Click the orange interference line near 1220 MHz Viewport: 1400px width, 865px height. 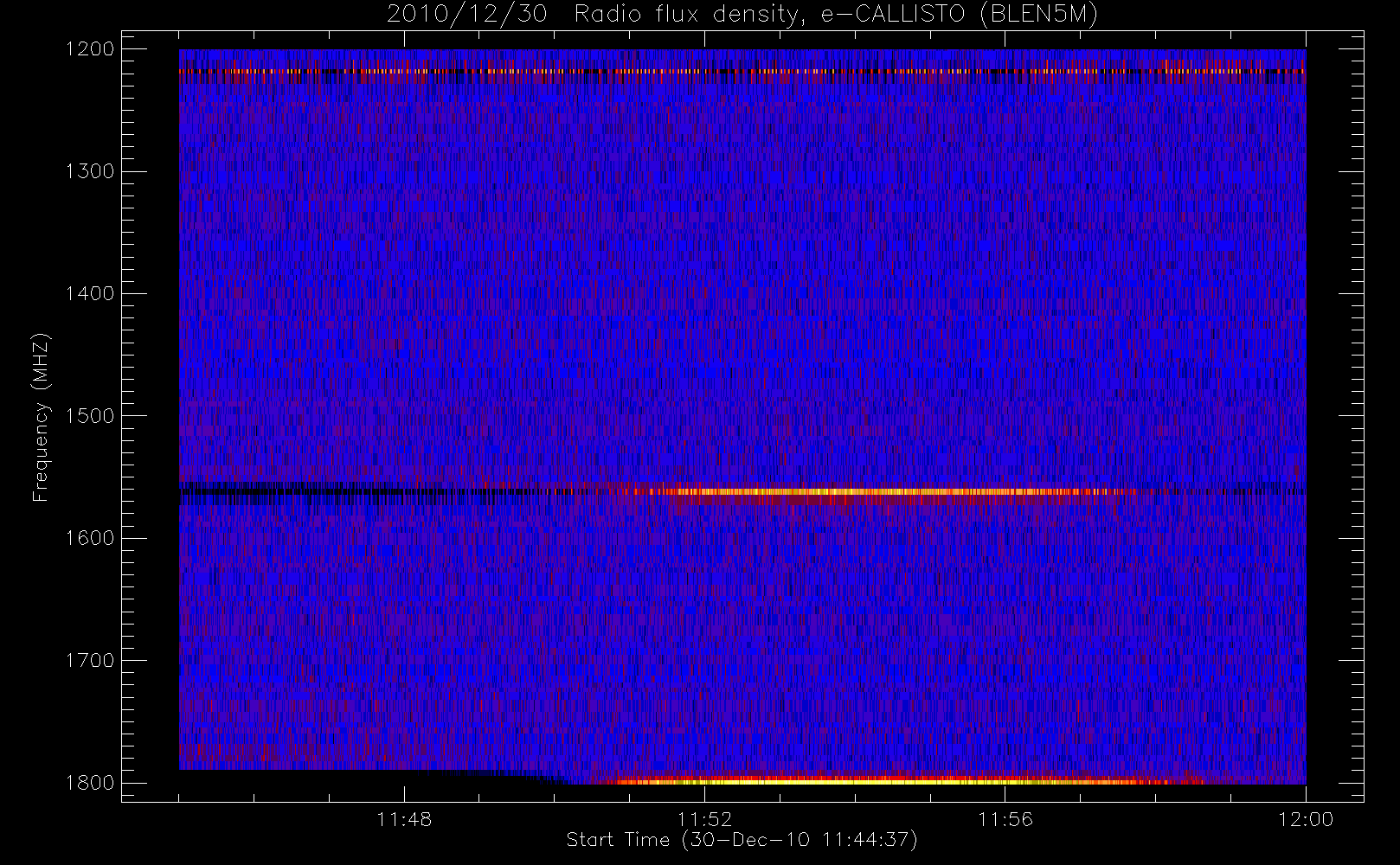click(742, 71)
